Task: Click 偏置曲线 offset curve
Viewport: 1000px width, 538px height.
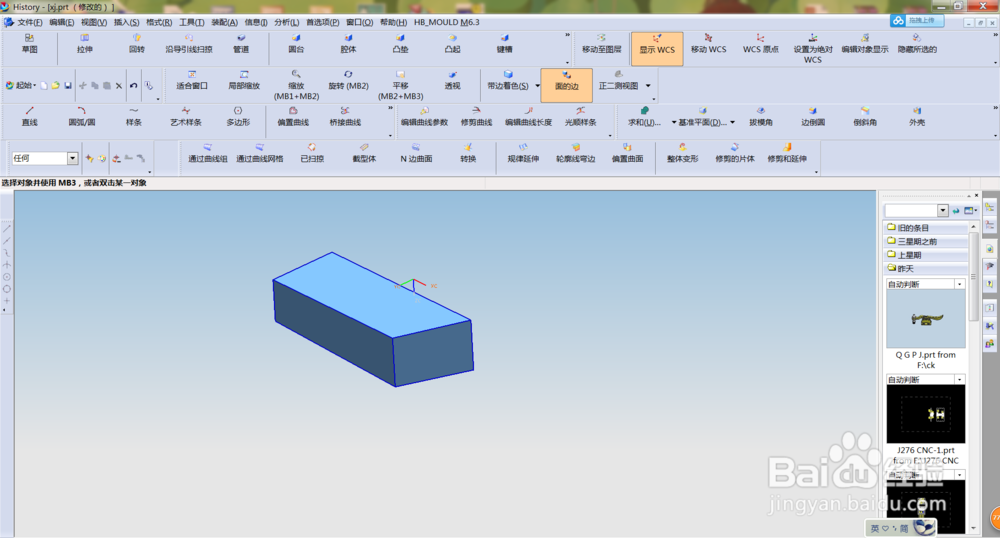Action: point(293,117)
